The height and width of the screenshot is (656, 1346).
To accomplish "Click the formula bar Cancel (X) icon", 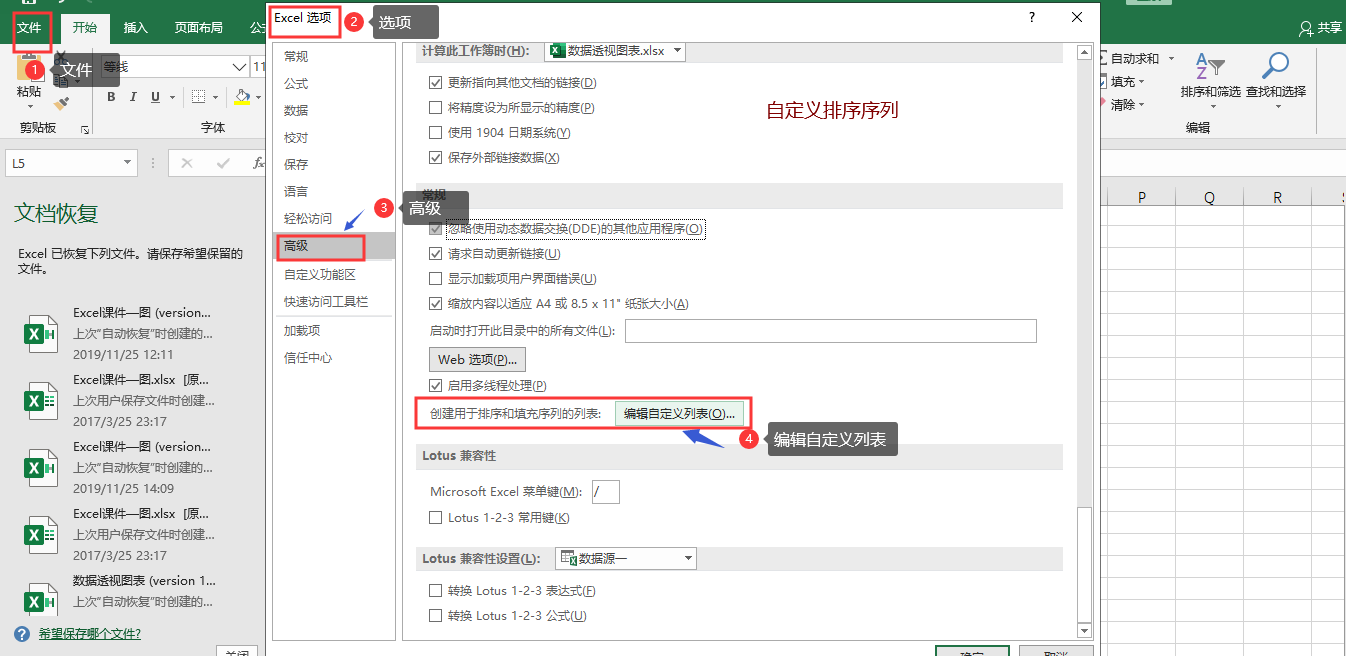I will pos(188,163).
